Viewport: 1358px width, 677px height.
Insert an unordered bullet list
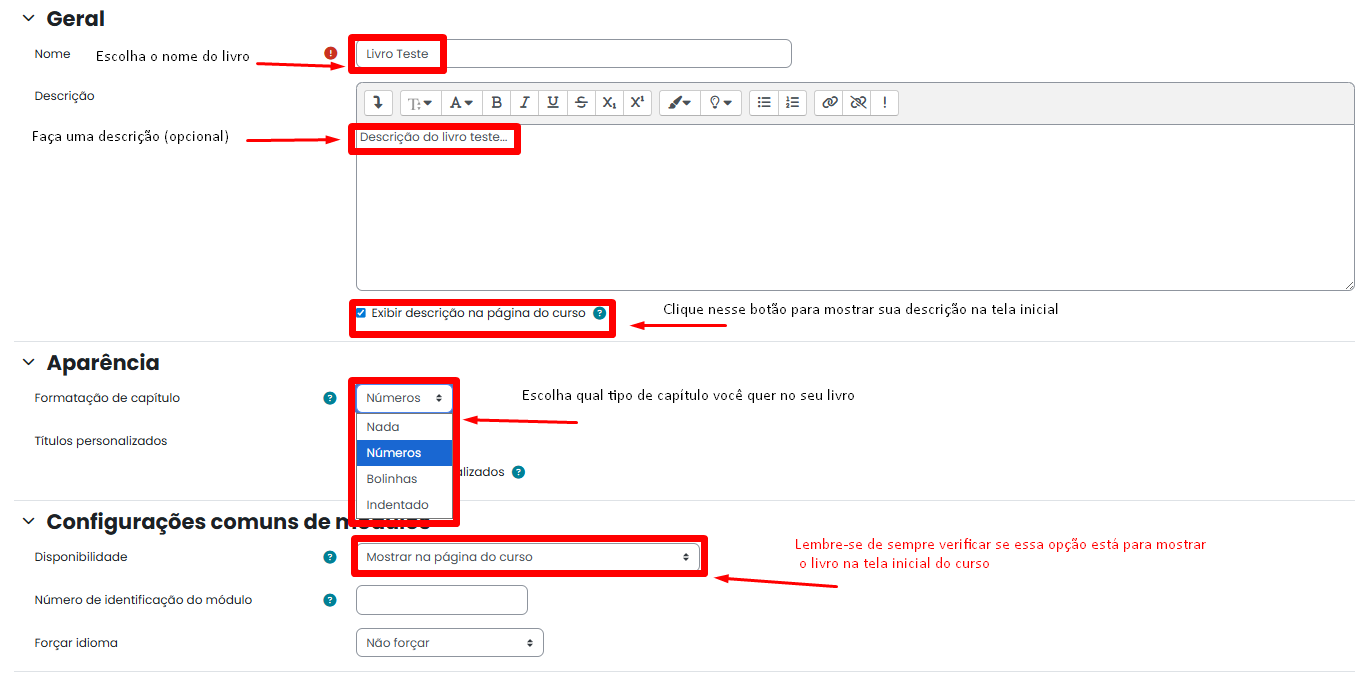763,102
